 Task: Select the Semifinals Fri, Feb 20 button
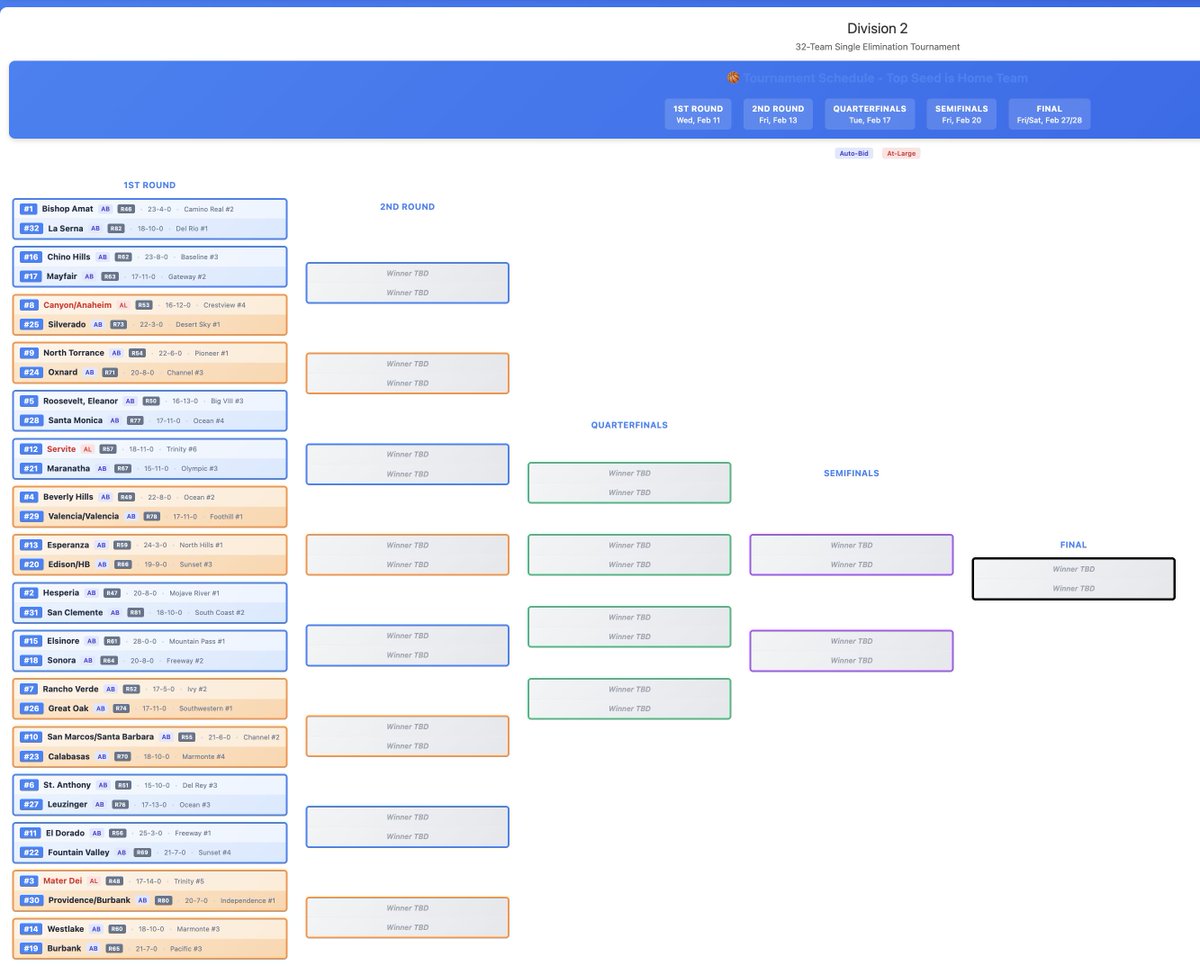coord(962,114)
